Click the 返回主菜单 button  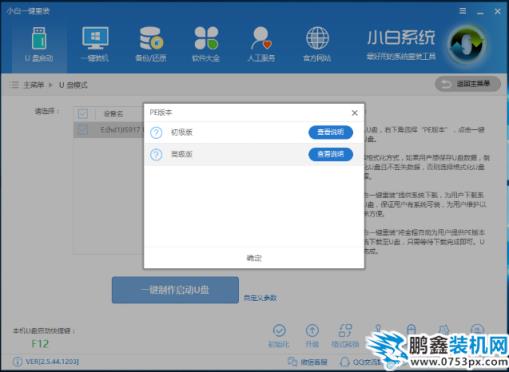(x=468, y=84)
